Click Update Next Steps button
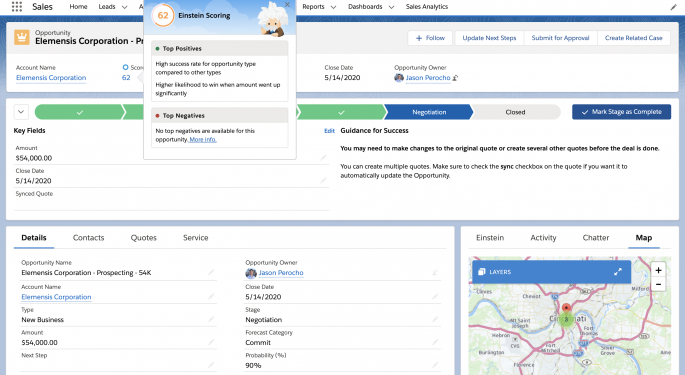Image resolution: width=685 pixels, height=375 pixels. tap(489, 38)
